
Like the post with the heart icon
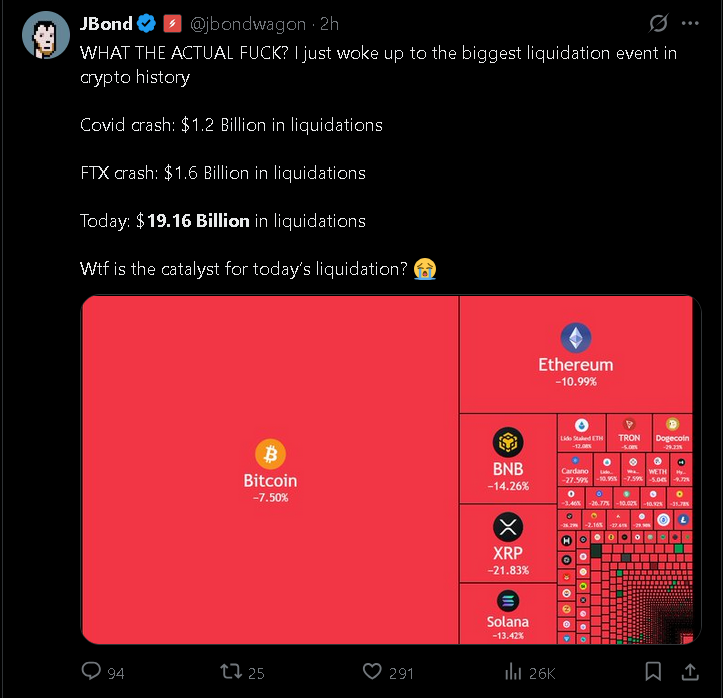click(x=372, y=672)
